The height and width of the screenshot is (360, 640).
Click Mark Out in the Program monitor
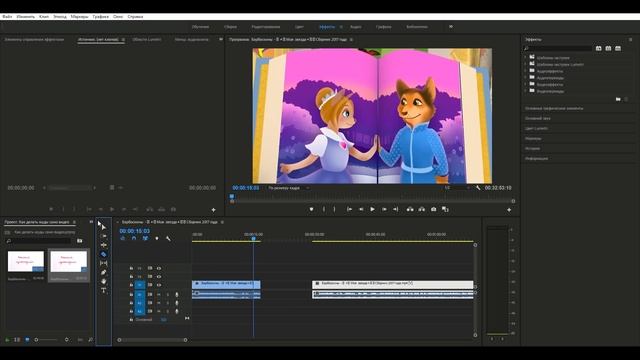[x=334, y=209]
